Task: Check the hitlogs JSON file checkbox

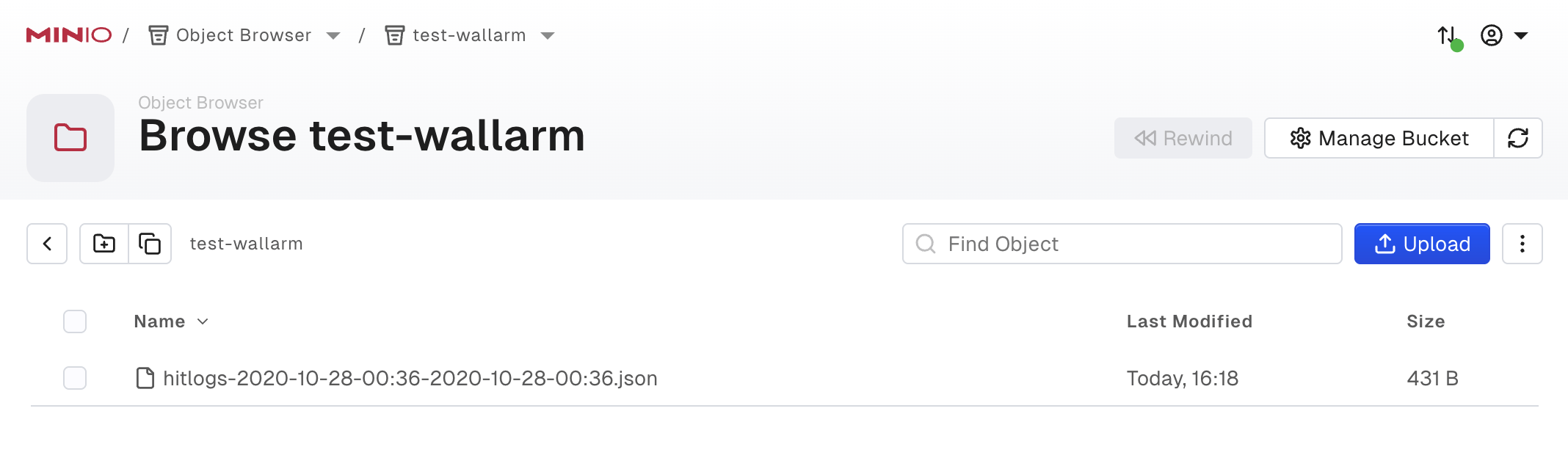Action: [x=75, y=378]
